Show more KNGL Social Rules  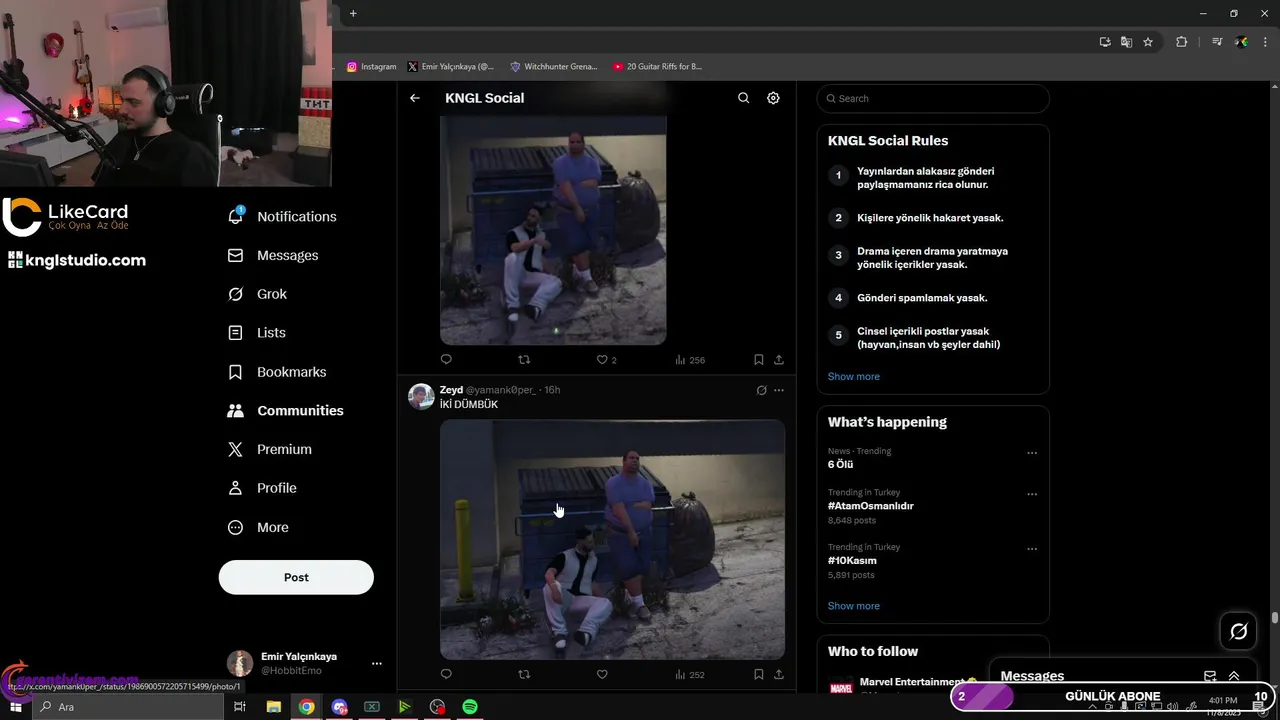854,377
